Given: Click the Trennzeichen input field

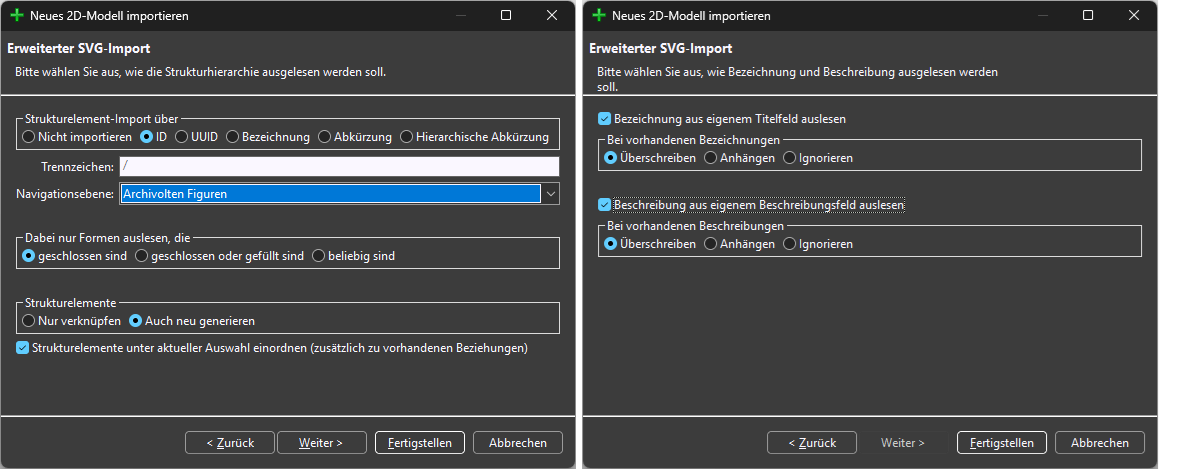Looking at the screenshot, I should coord(339,167).
